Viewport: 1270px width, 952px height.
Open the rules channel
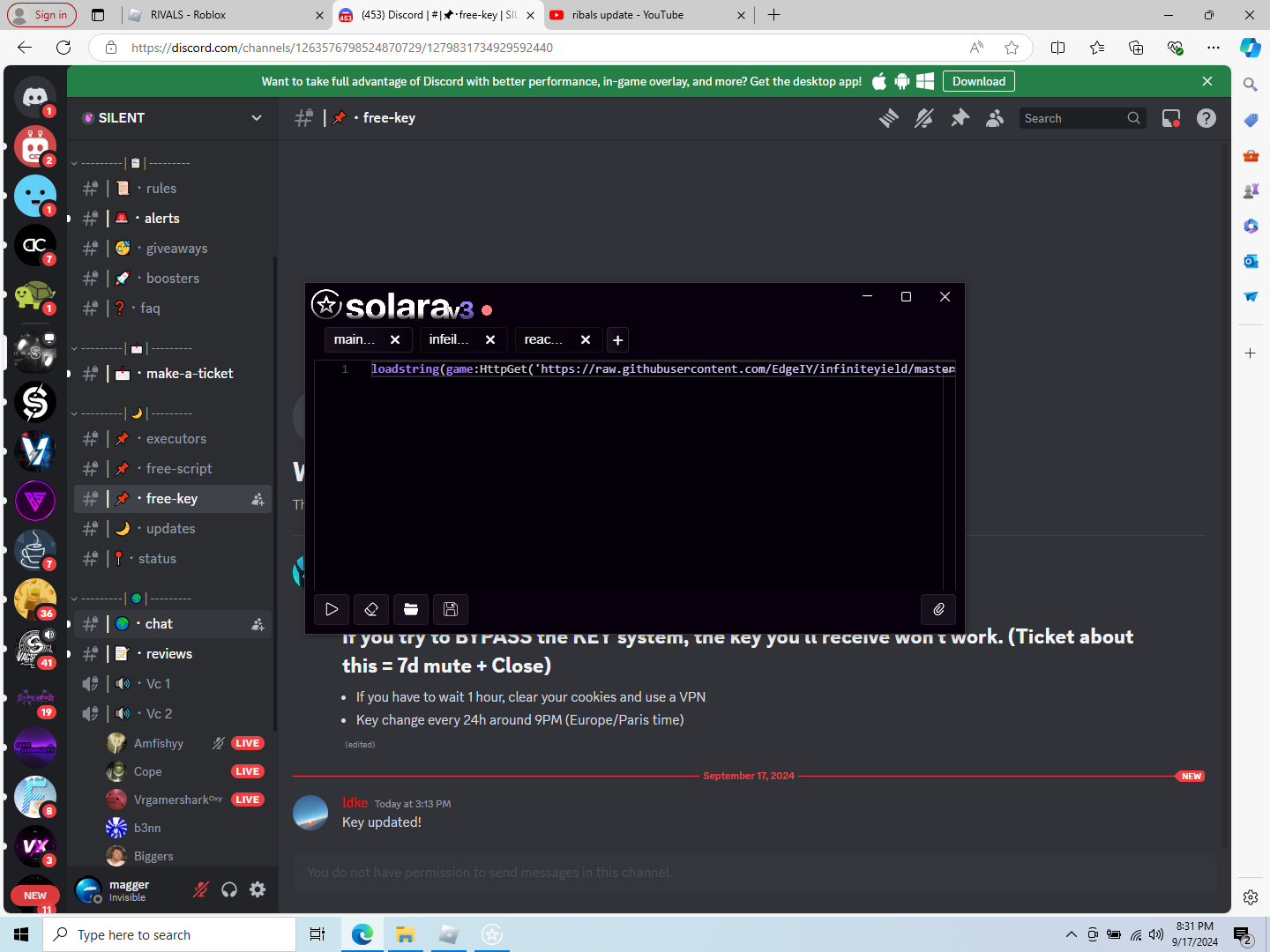pos(173,189)
